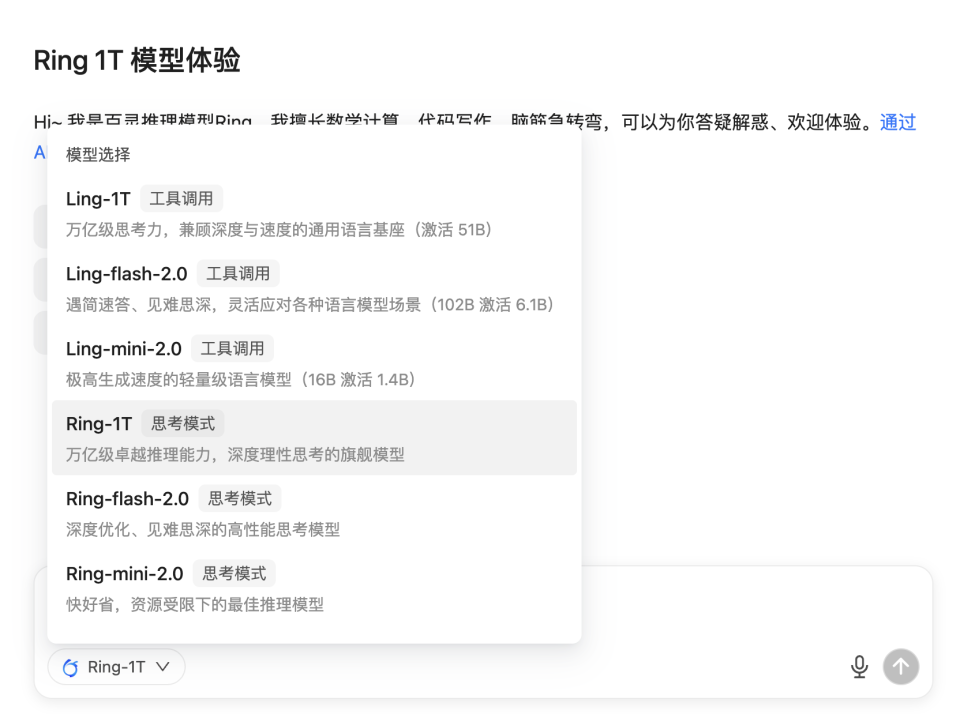Image resolution: width=960 pixels, height=714 pixels.
Task: Click the Ring logo icon in model selector
Action: click(x=70, y=667)
